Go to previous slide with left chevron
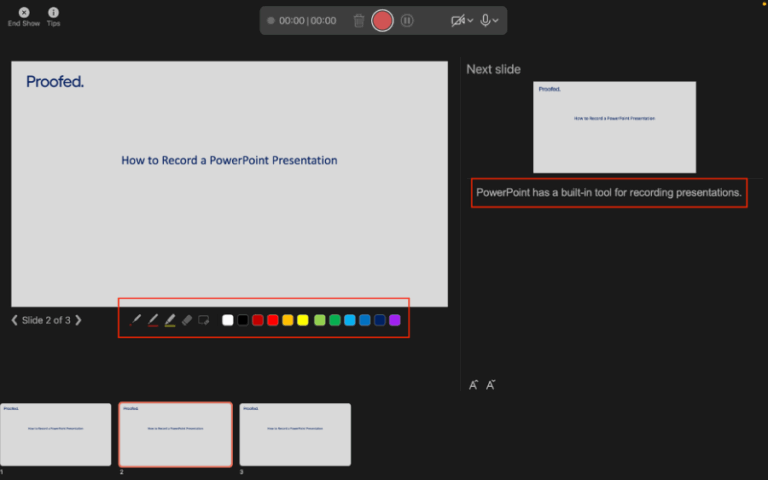Image resolution: width=768 pixels, height=480 pixels. [14, 320]
